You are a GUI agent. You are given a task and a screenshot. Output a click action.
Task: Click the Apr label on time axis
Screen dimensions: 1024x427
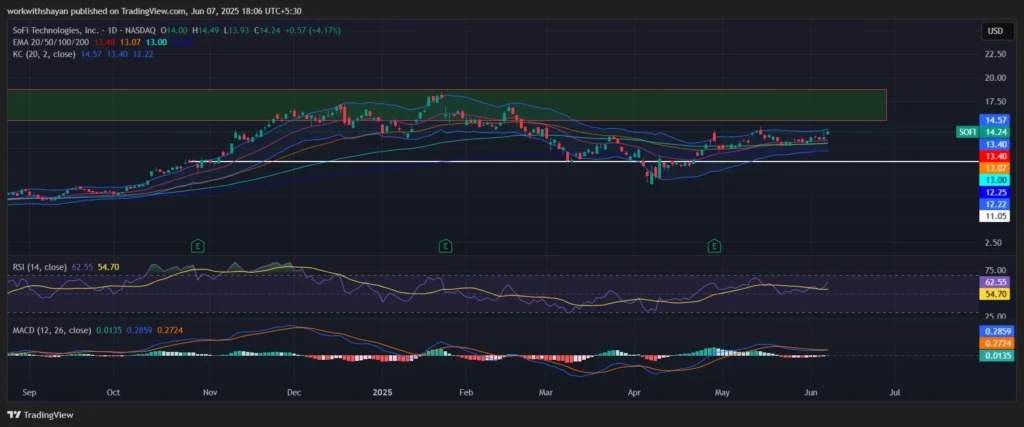tap(633, 393)
